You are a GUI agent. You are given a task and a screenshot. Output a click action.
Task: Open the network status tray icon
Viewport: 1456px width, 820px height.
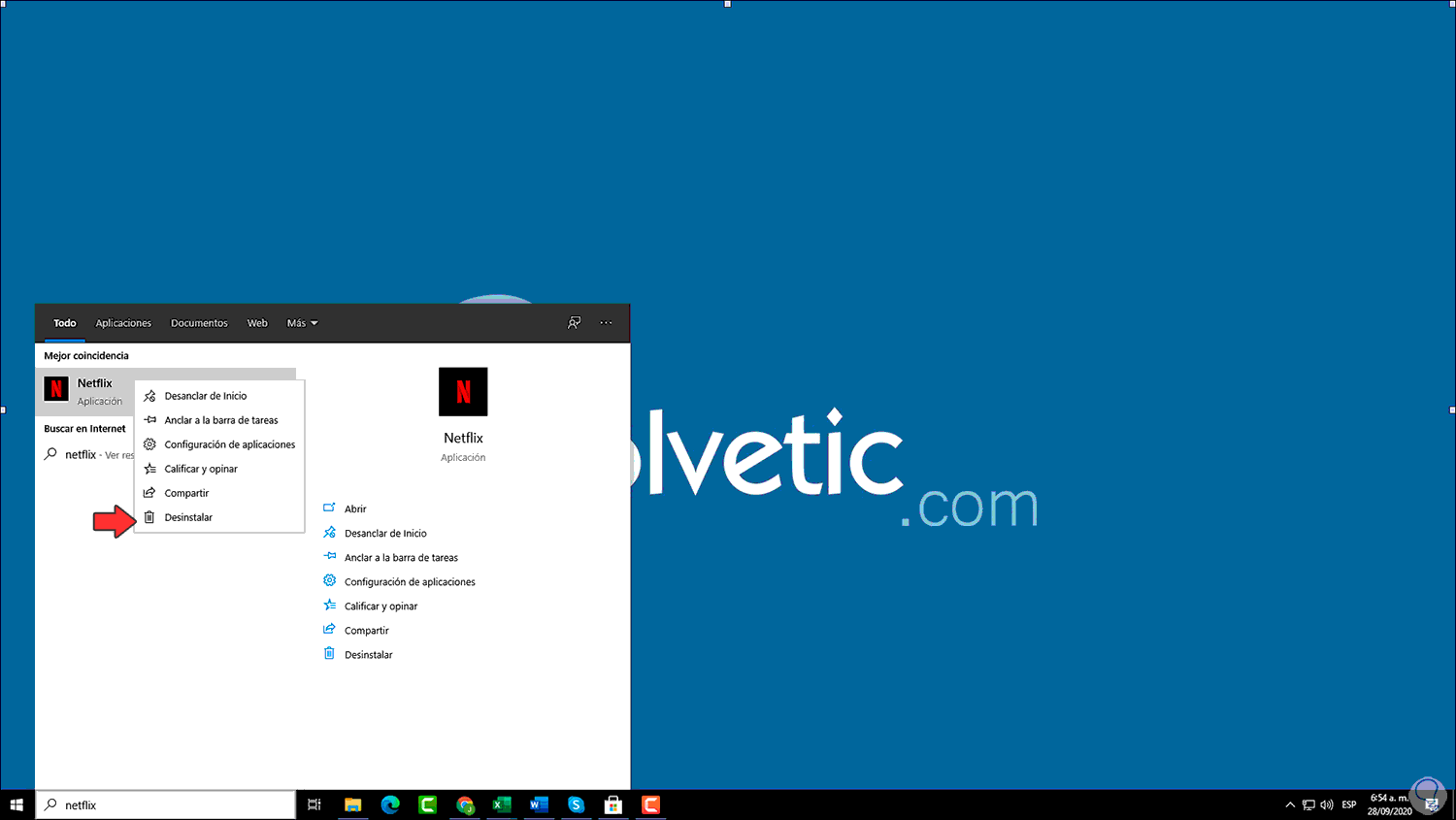(1308, 804)
